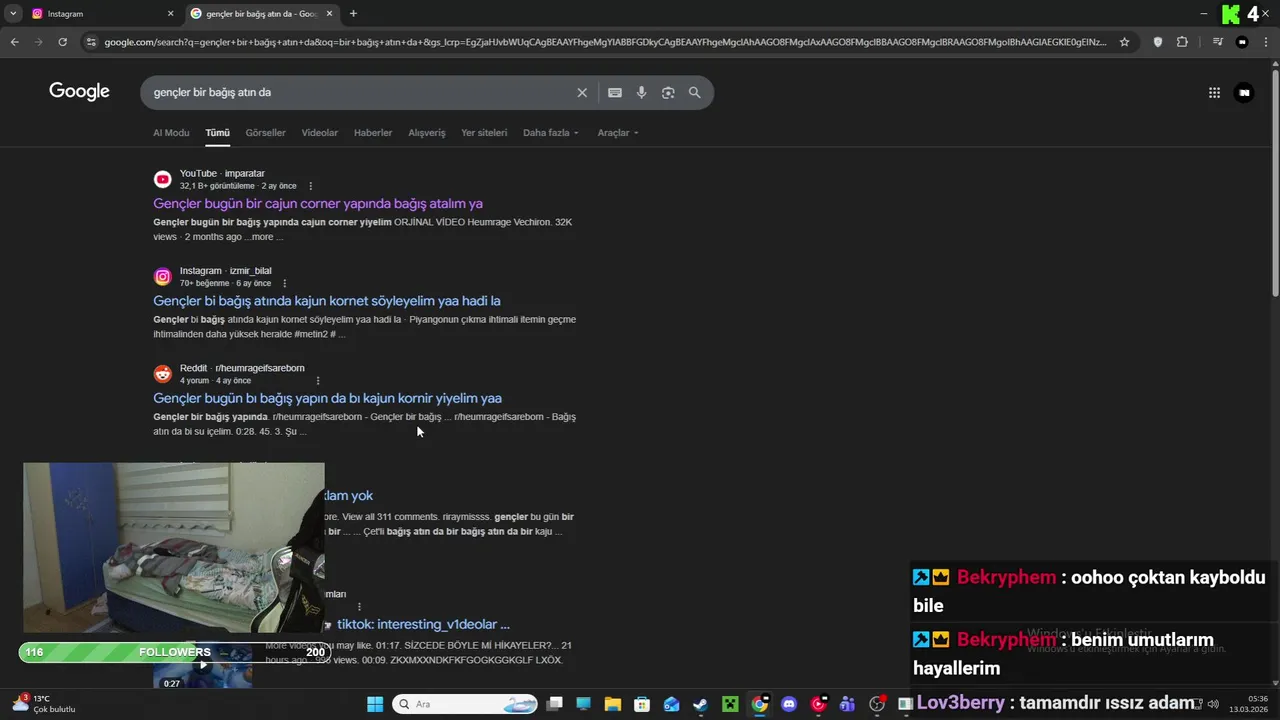The image size is (1280, 720).
Task: Open the tiktok: interesting_v1deolar result link
Action: coord(423,624)
